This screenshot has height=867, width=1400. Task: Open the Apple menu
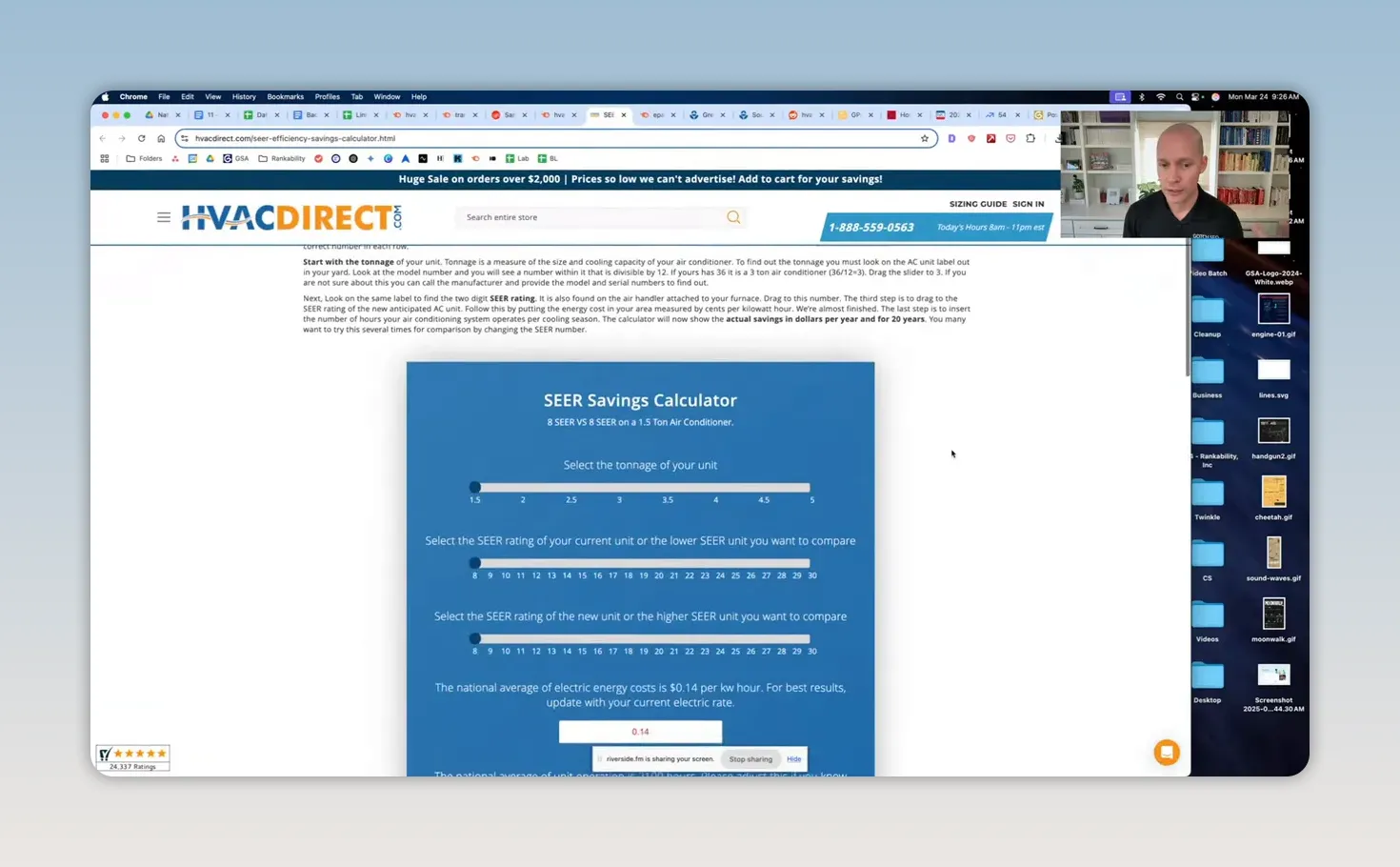click(105, 96)
